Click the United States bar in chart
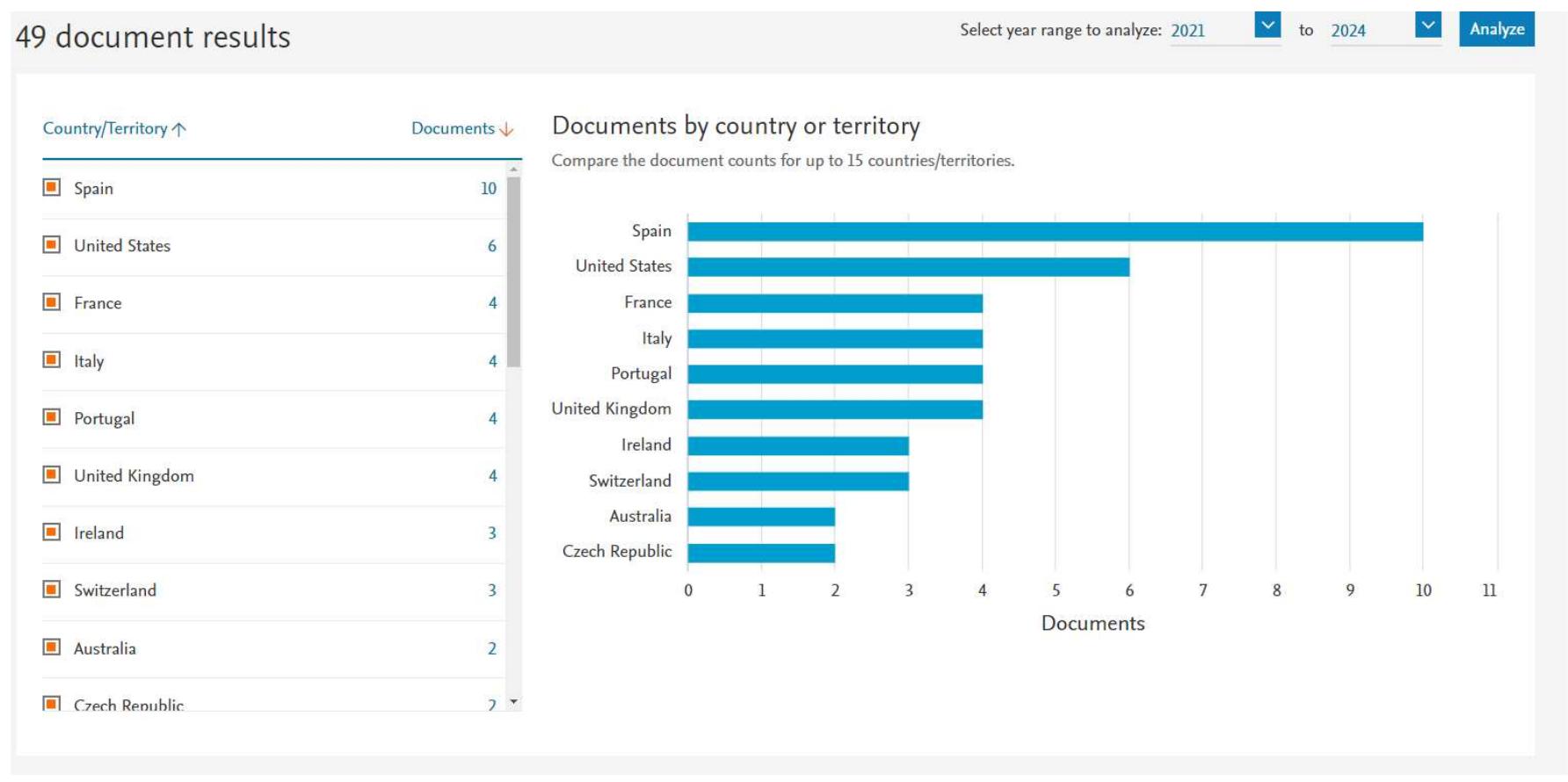 point(908,266)
